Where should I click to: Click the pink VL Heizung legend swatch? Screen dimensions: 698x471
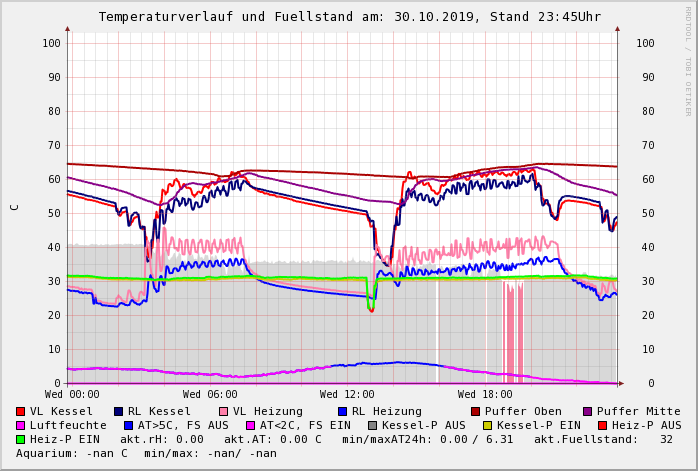[223, 411]
